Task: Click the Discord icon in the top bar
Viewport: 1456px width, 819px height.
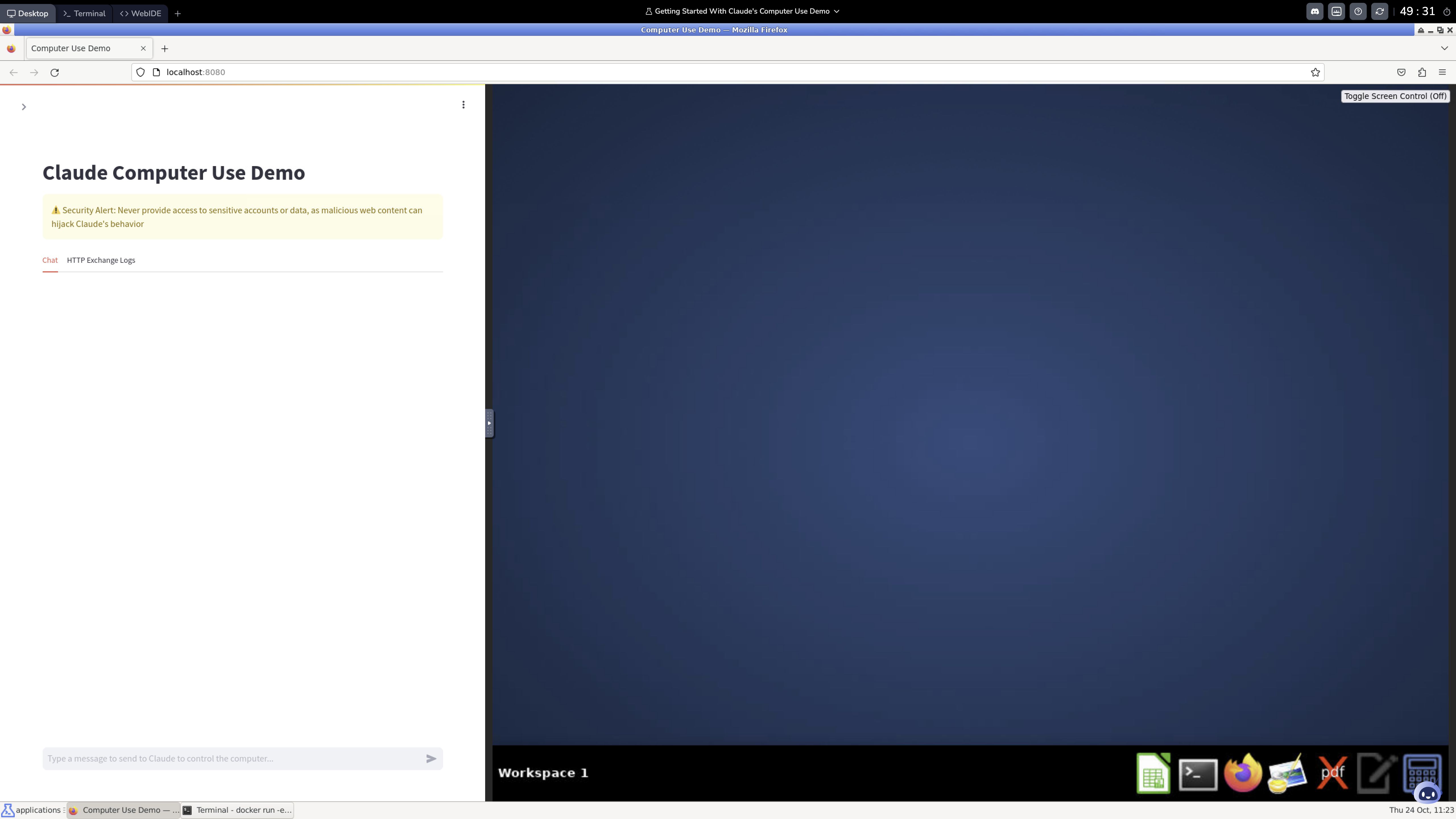Action: click(1315, 11)
